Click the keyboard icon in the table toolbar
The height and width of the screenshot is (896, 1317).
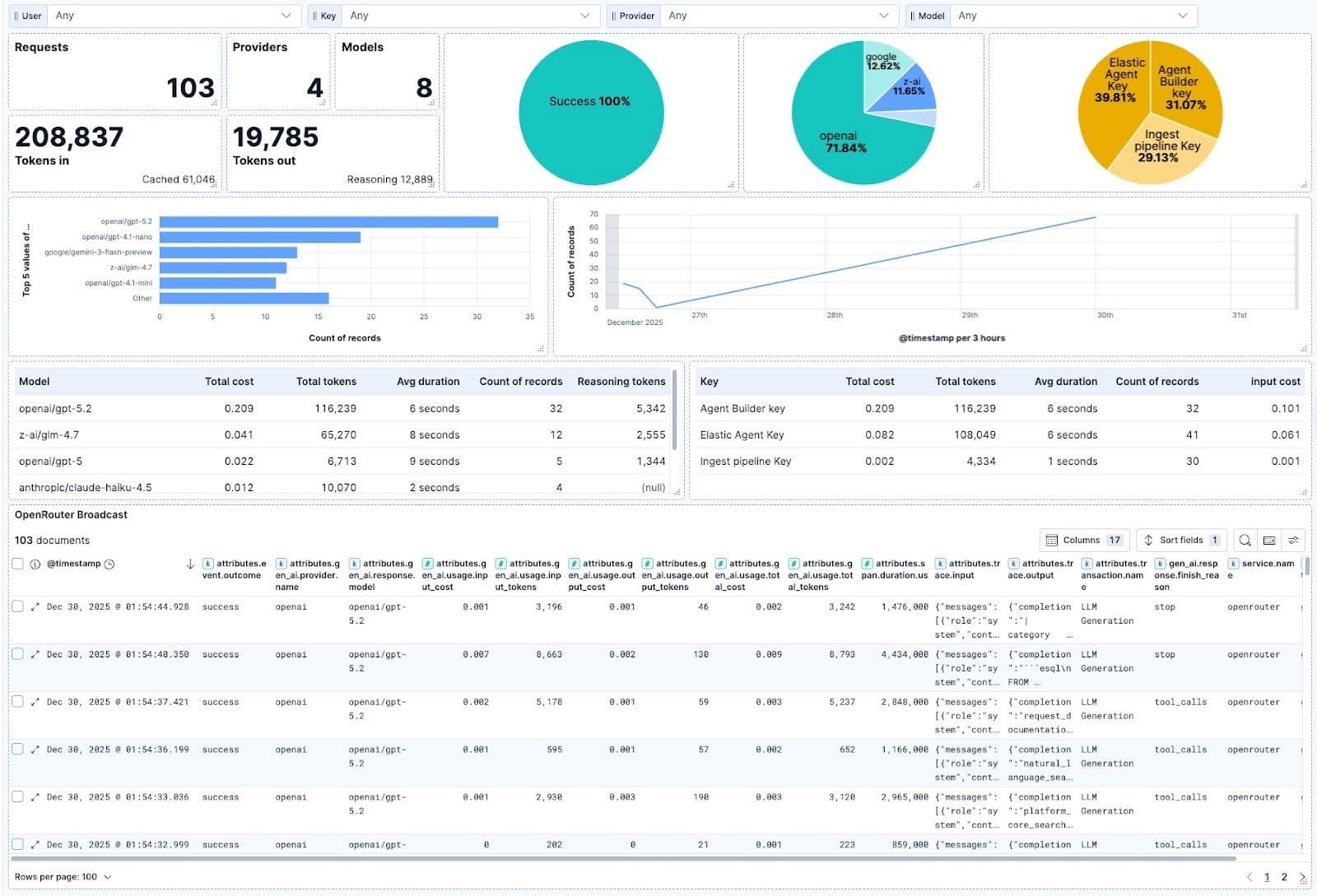1269,539
